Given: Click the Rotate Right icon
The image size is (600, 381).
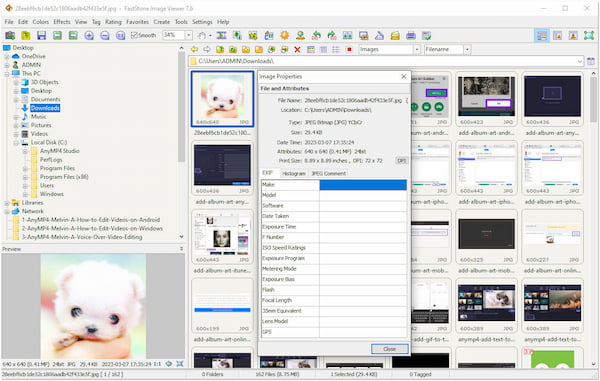Looking at the screenshot, I should coord(332,36).
